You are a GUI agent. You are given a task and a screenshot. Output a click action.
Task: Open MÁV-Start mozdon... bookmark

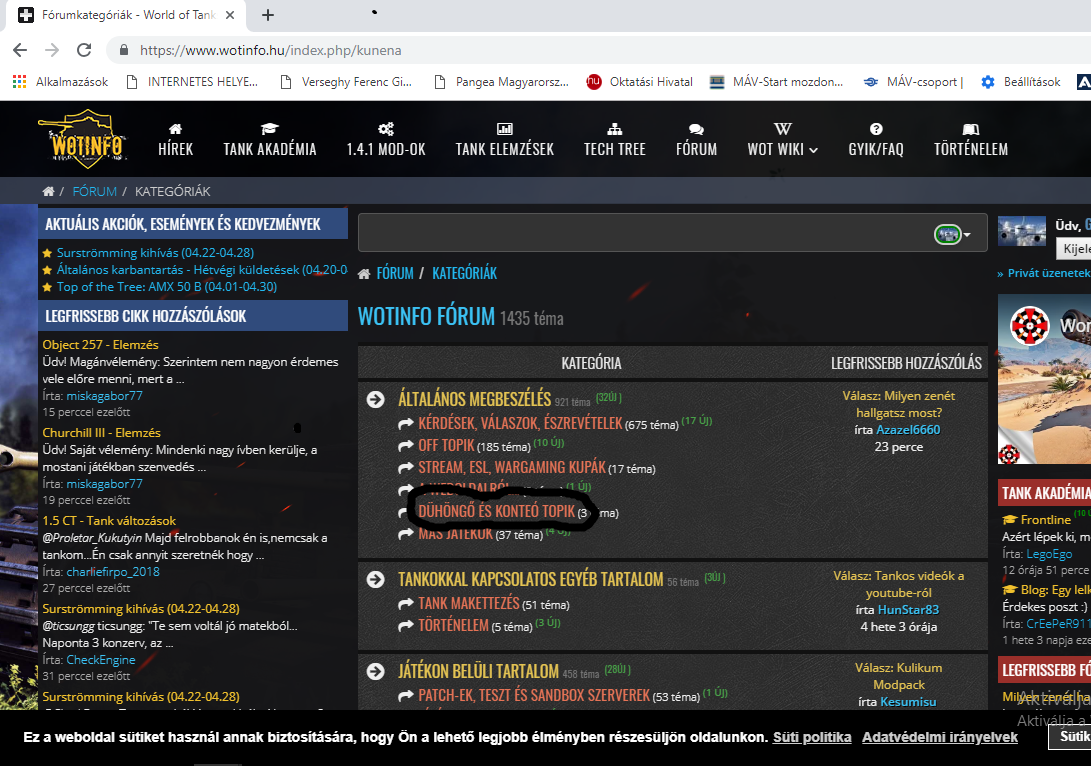point(776,82)
